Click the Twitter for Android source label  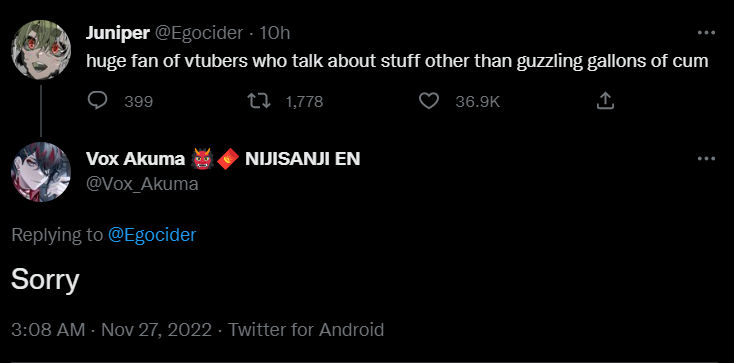(x=306, y=330)
